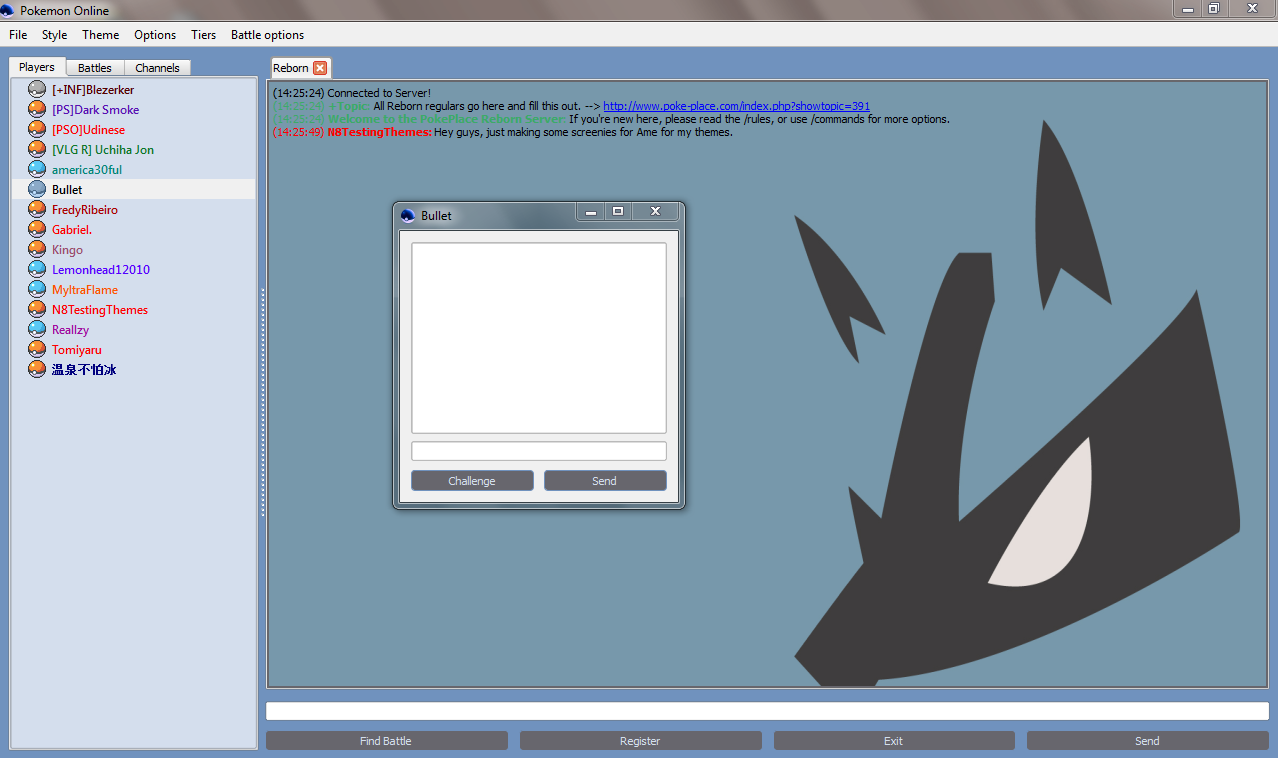Click pokeball icon next to FredyRibeiro
Viewport: 1278px width, 758px height.
tap(37, 209)
